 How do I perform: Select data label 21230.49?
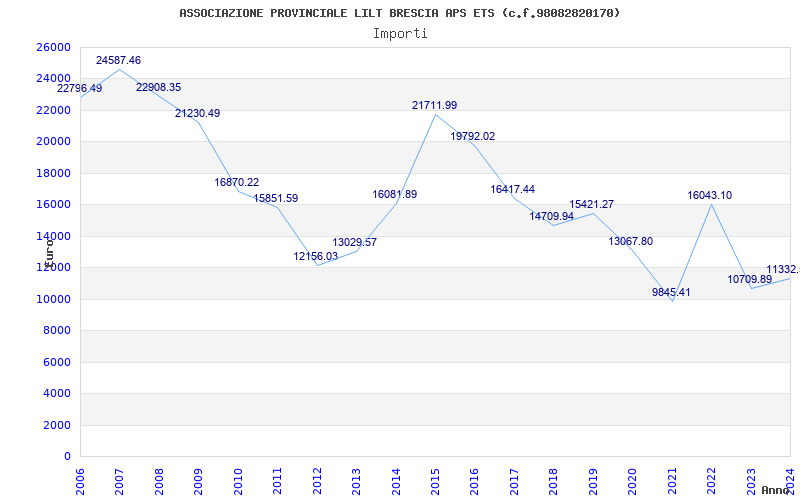(x=197, y=113)
